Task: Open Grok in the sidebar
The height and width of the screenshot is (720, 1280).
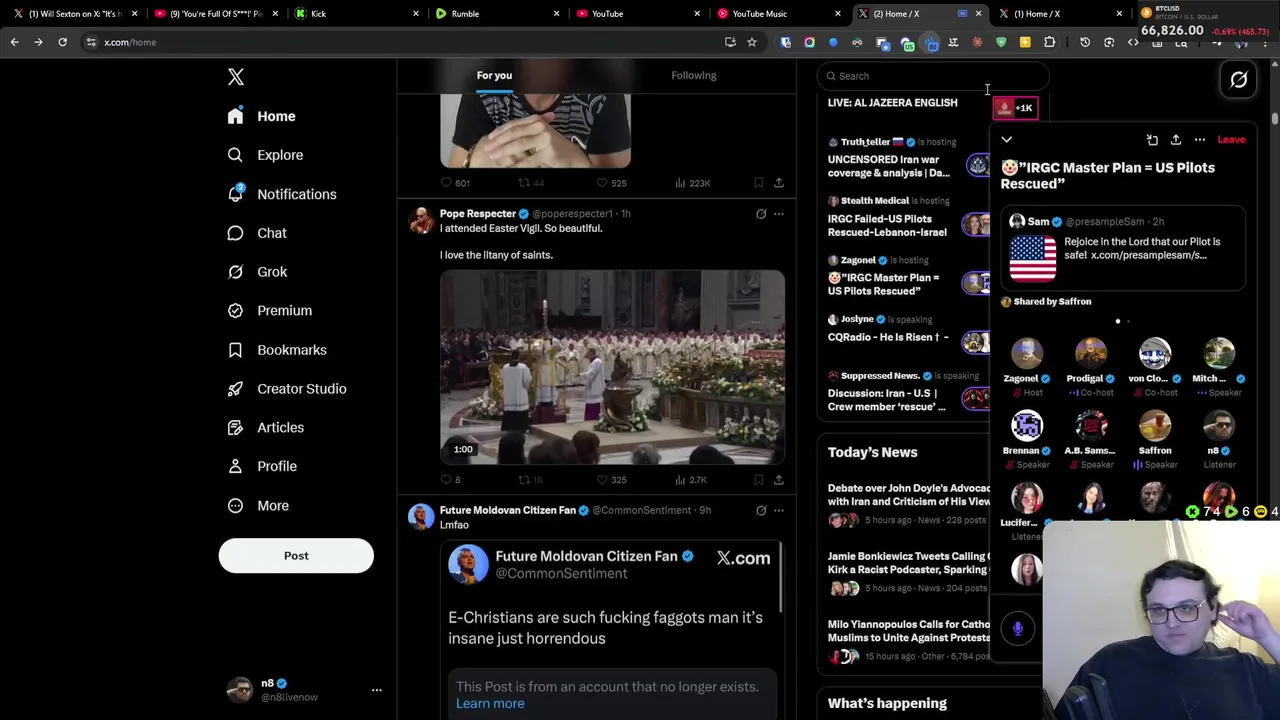Action: (x=258, y=272)
